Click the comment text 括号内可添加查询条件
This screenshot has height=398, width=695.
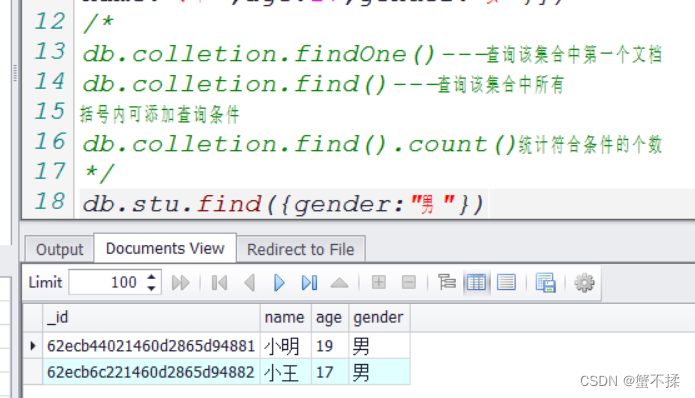click(160, 115)
